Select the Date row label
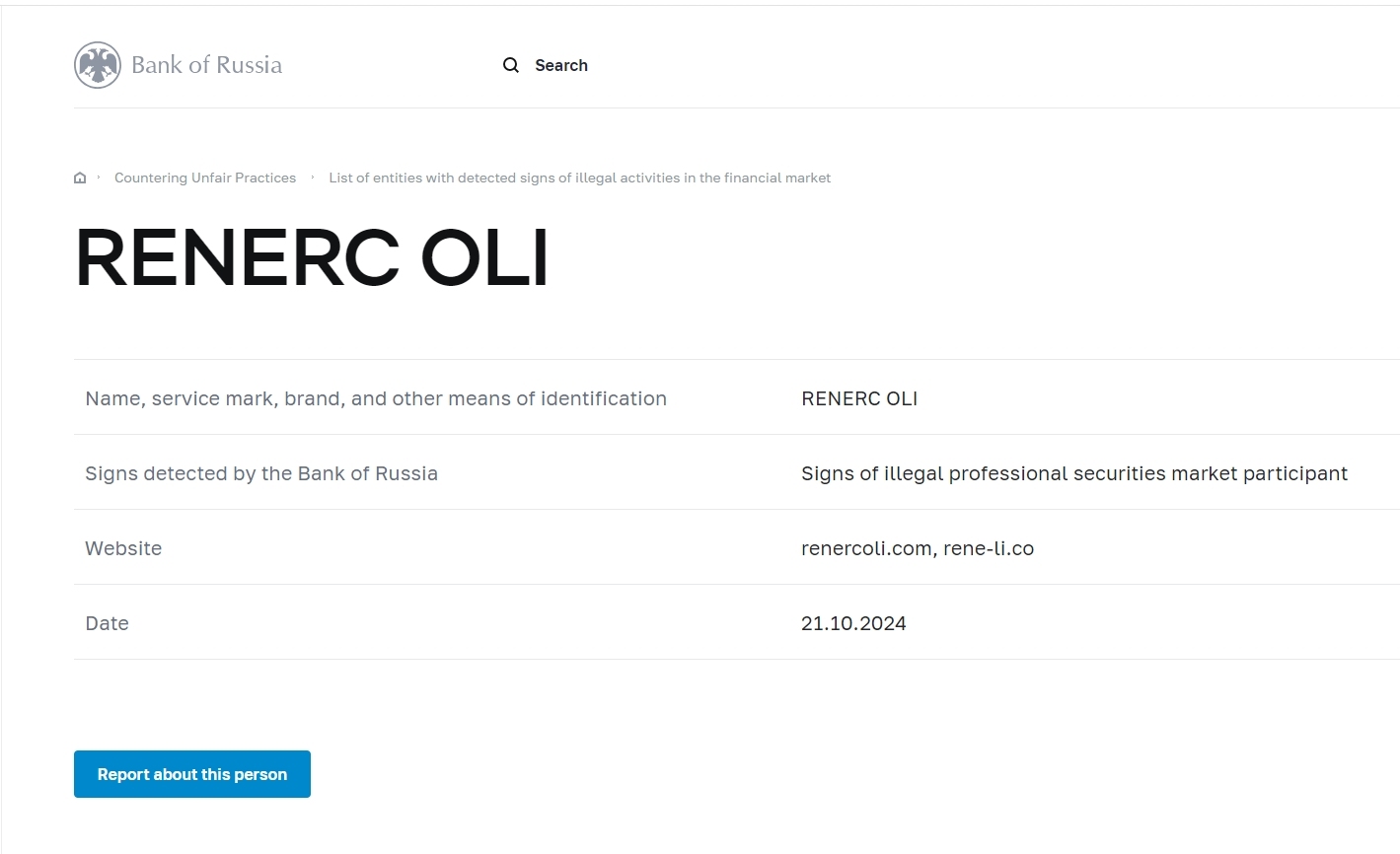Screen dimensions: 1400x854 click(107, 623)
